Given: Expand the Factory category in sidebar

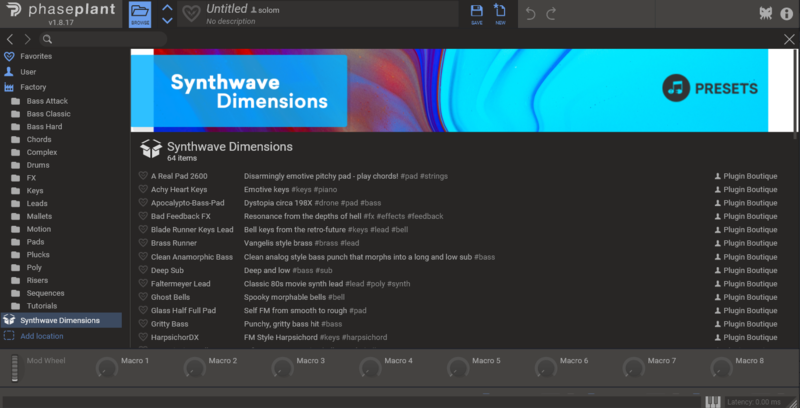Looking at the screenshot, I should tap(33, 87).
